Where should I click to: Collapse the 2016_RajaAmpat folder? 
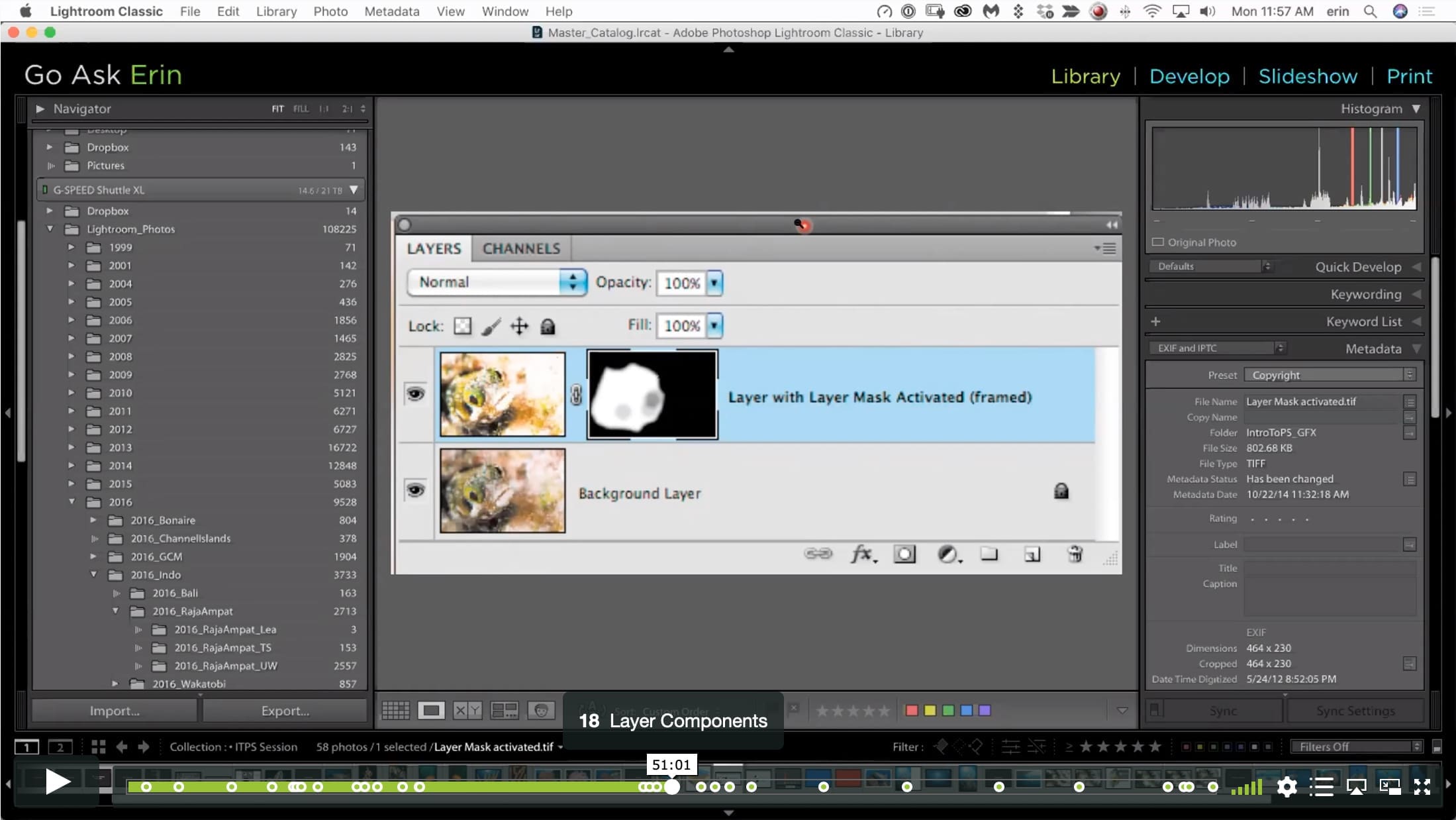(x=115, y=611)
